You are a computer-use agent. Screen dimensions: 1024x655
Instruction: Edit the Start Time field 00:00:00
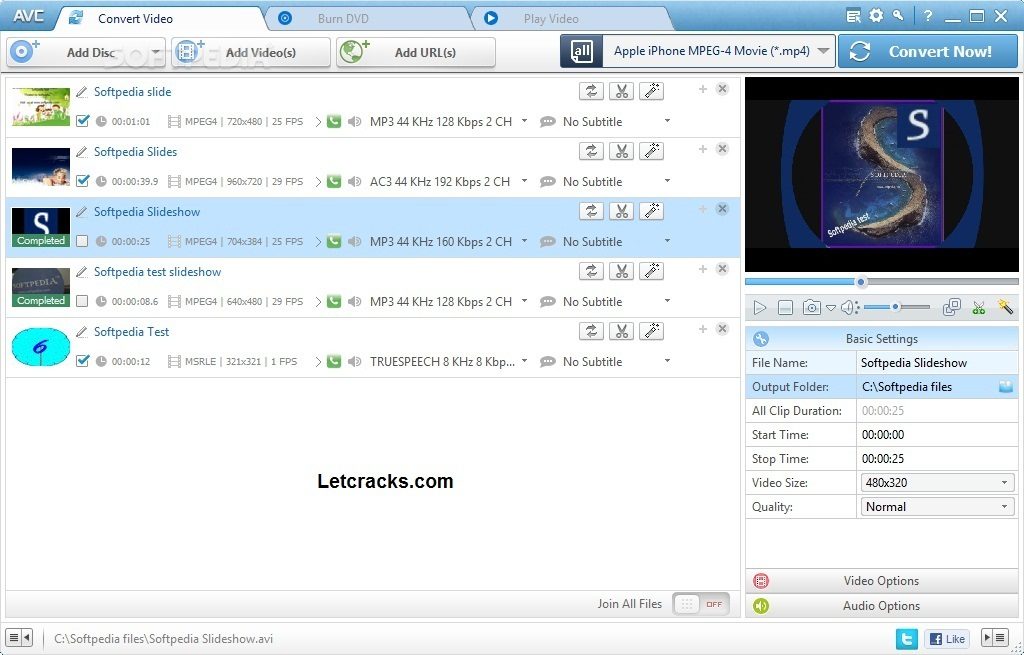[x=937, y=435]
